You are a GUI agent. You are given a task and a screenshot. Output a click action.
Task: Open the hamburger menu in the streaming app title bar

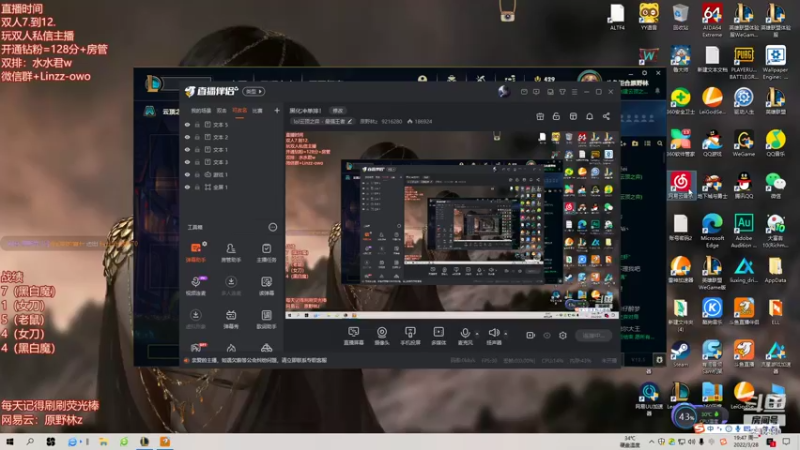[x=574, y=92]
